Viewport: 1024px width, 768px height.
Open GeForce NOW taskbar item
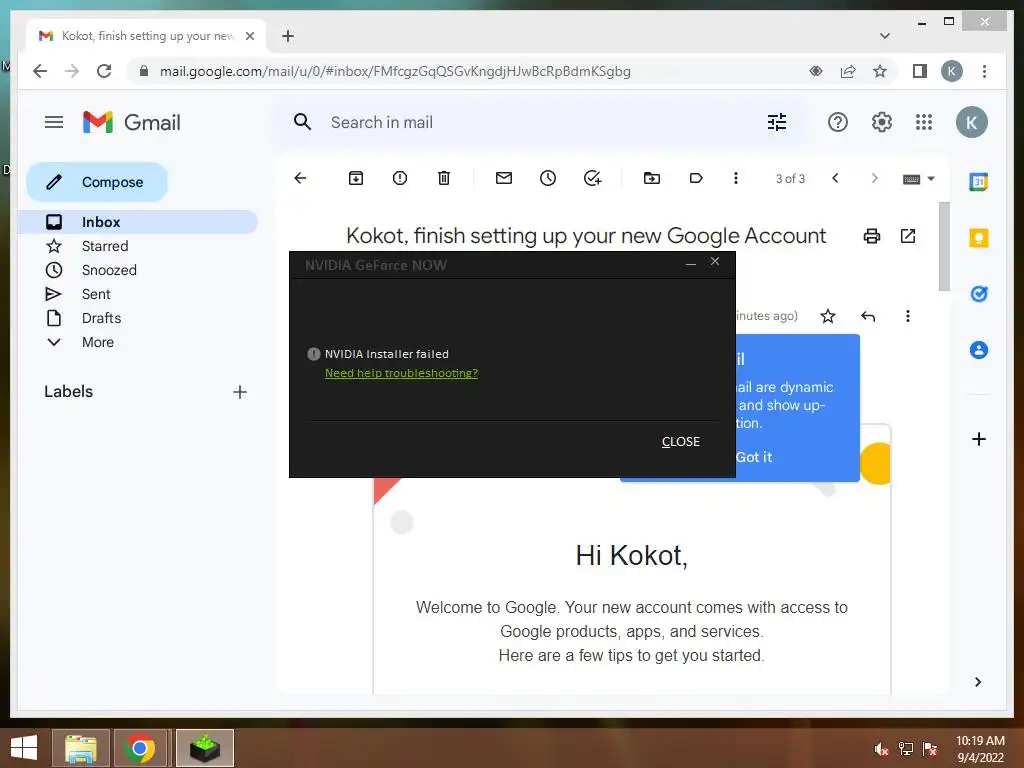coord(204,748)
